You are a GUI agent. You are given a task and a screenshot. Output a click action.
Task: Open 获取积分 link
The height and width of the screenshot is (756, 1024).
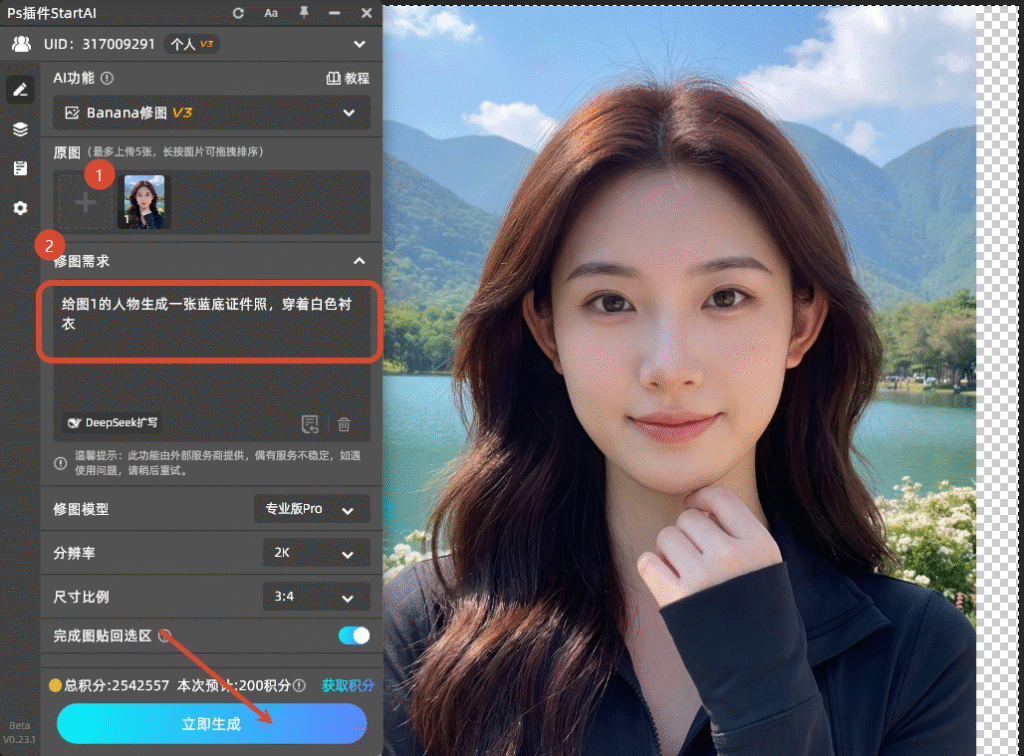[x=348, y=686]
